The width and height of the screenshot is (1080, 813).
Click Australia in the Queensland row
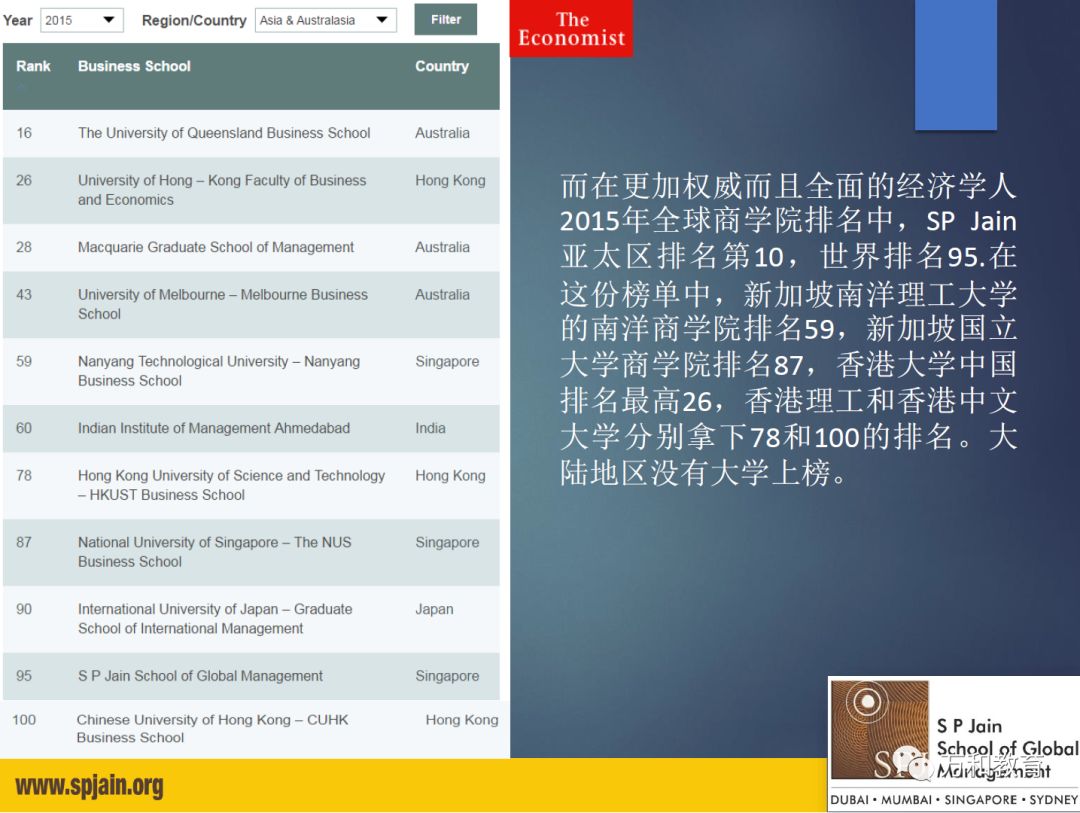tap(442, 133)
